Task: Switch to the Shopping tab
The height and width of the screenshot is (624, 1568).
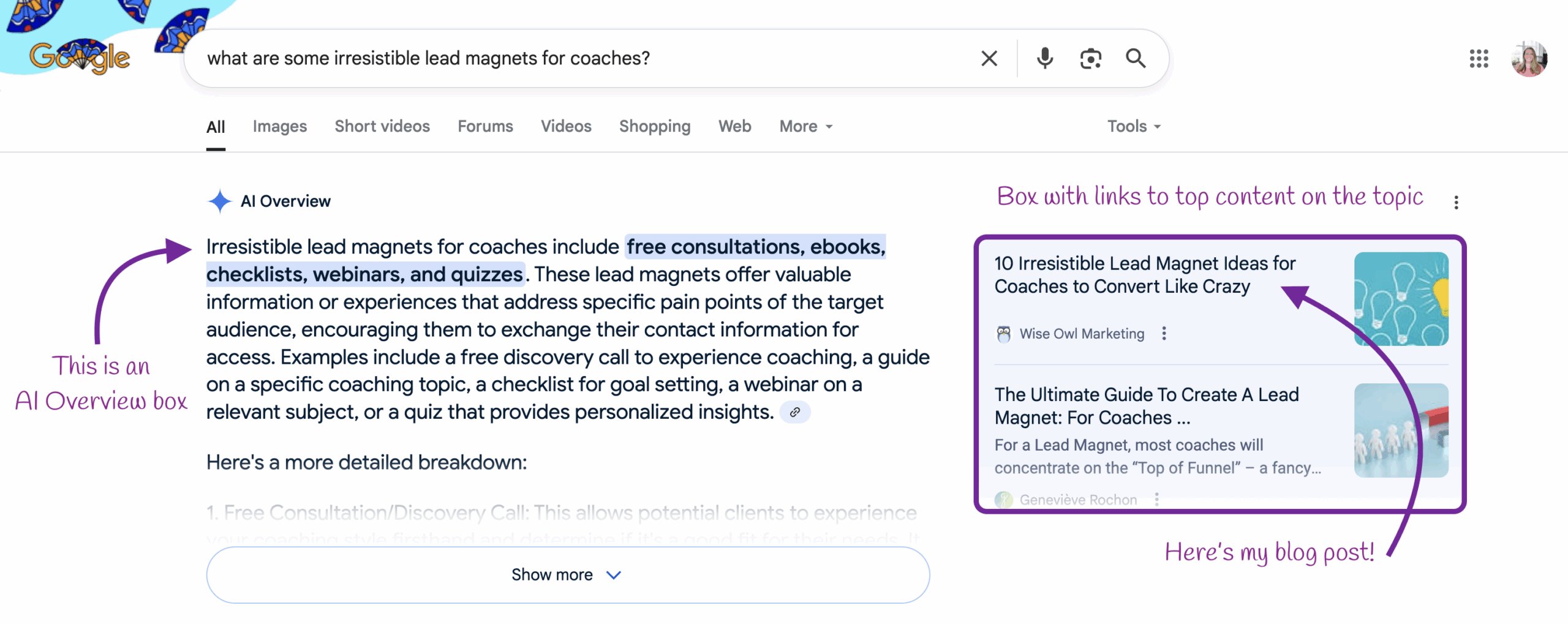Action: click(654, 126)
